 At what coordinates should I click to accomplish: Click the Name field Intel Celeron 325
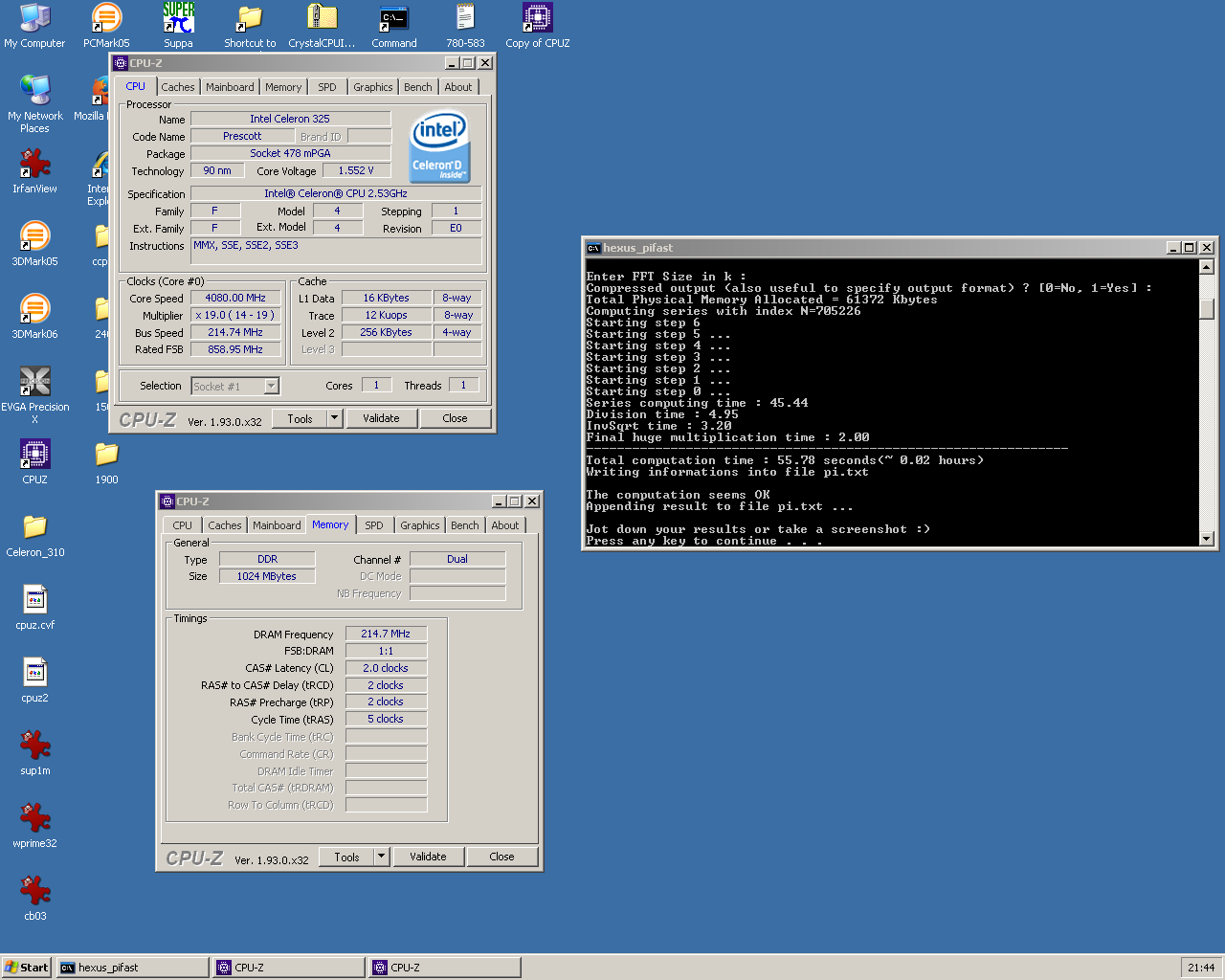tap(290, 119)
